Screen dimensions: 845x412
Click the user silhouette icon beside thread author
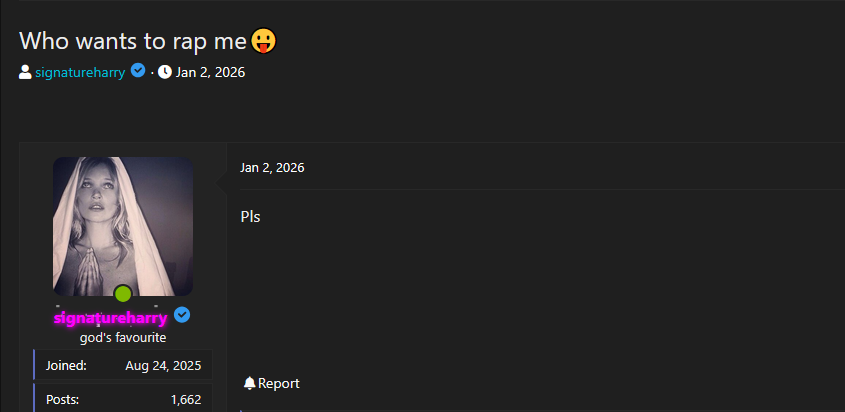pyautogui.click(x=25, y=72)
